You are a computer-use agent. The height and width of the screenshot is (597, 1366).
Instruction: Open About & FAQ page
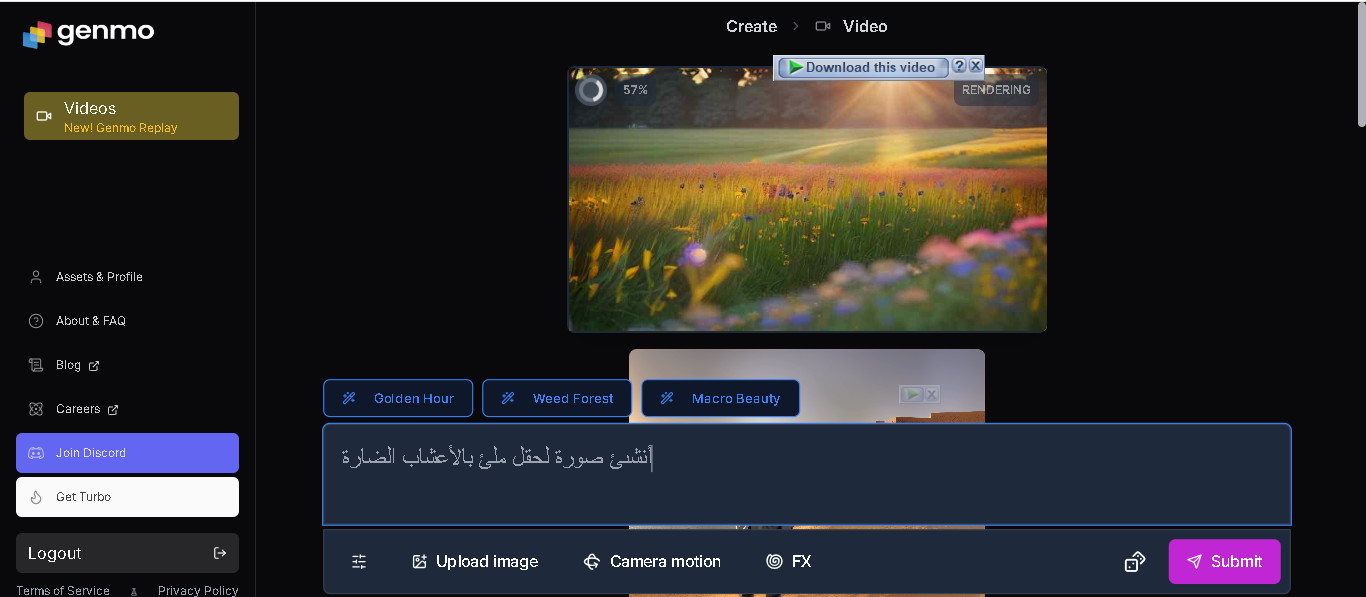91,321
